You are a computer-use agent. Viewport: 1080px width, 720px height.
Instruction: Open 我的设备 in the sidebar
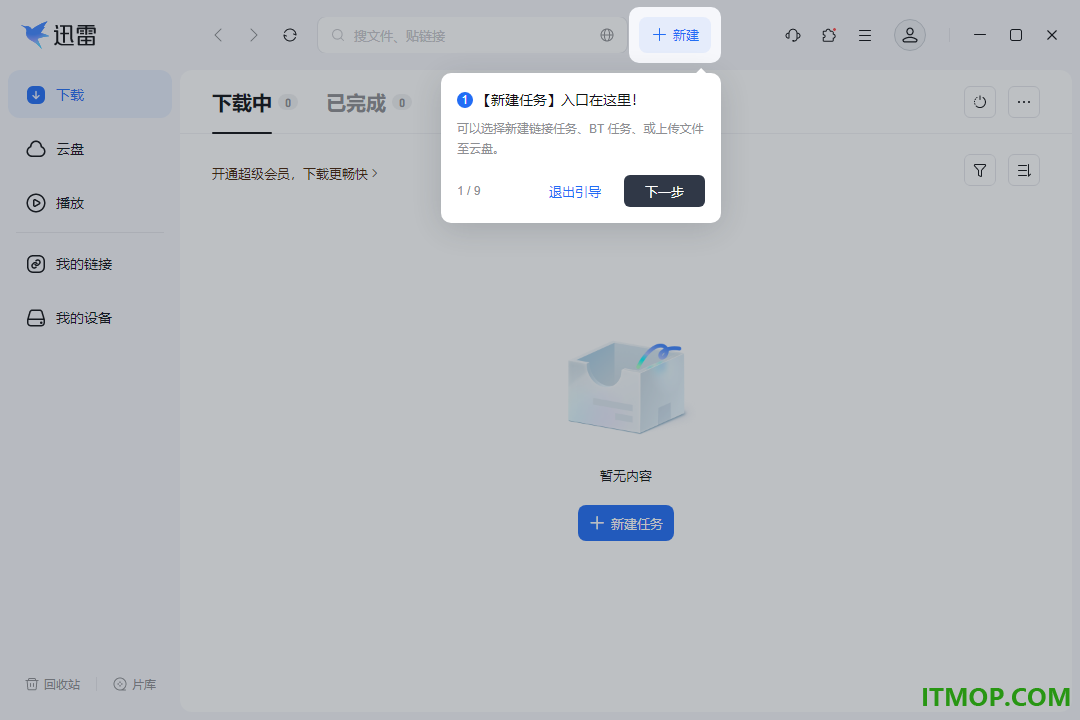tap(90, 318)
